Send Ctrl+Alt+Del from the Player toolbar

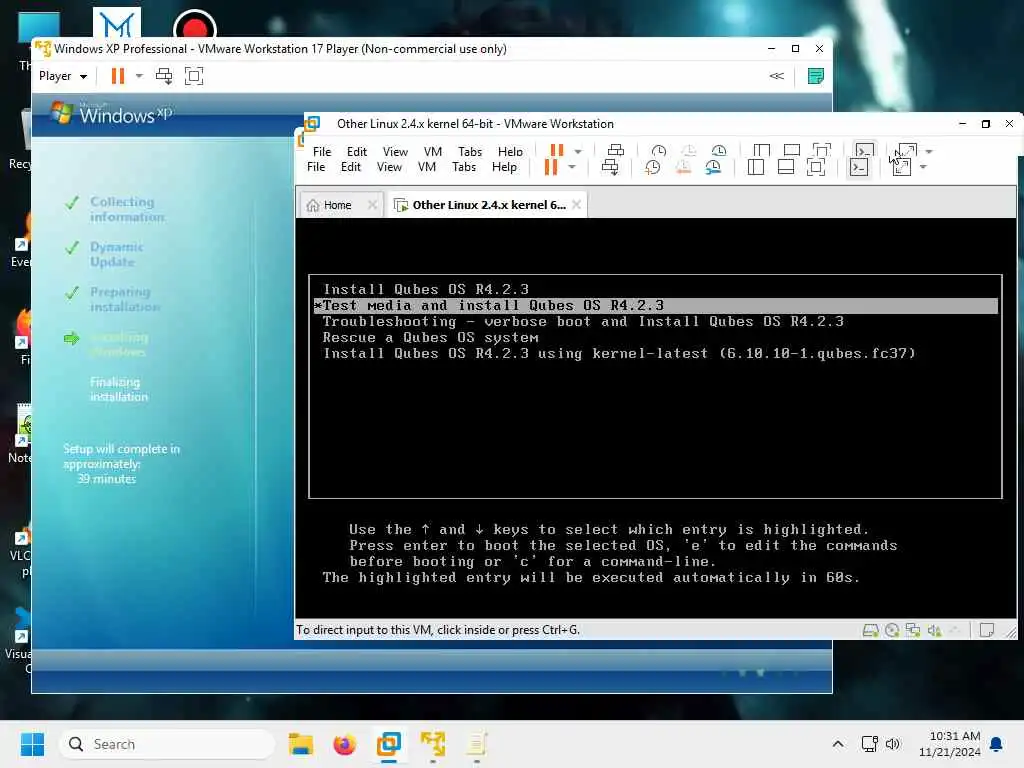[x=164, y=76]
